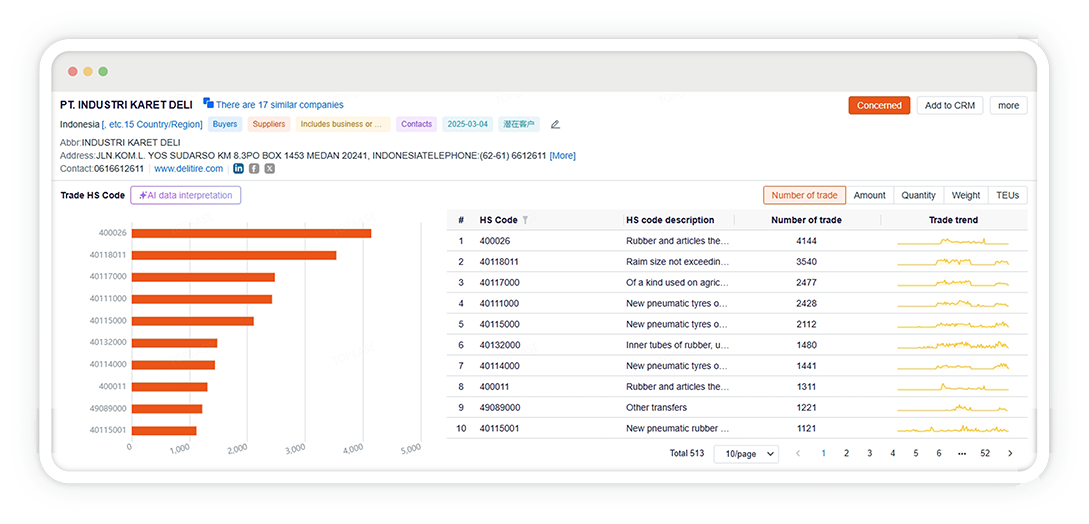Click the 400026 bar in chart

(251, 234)
